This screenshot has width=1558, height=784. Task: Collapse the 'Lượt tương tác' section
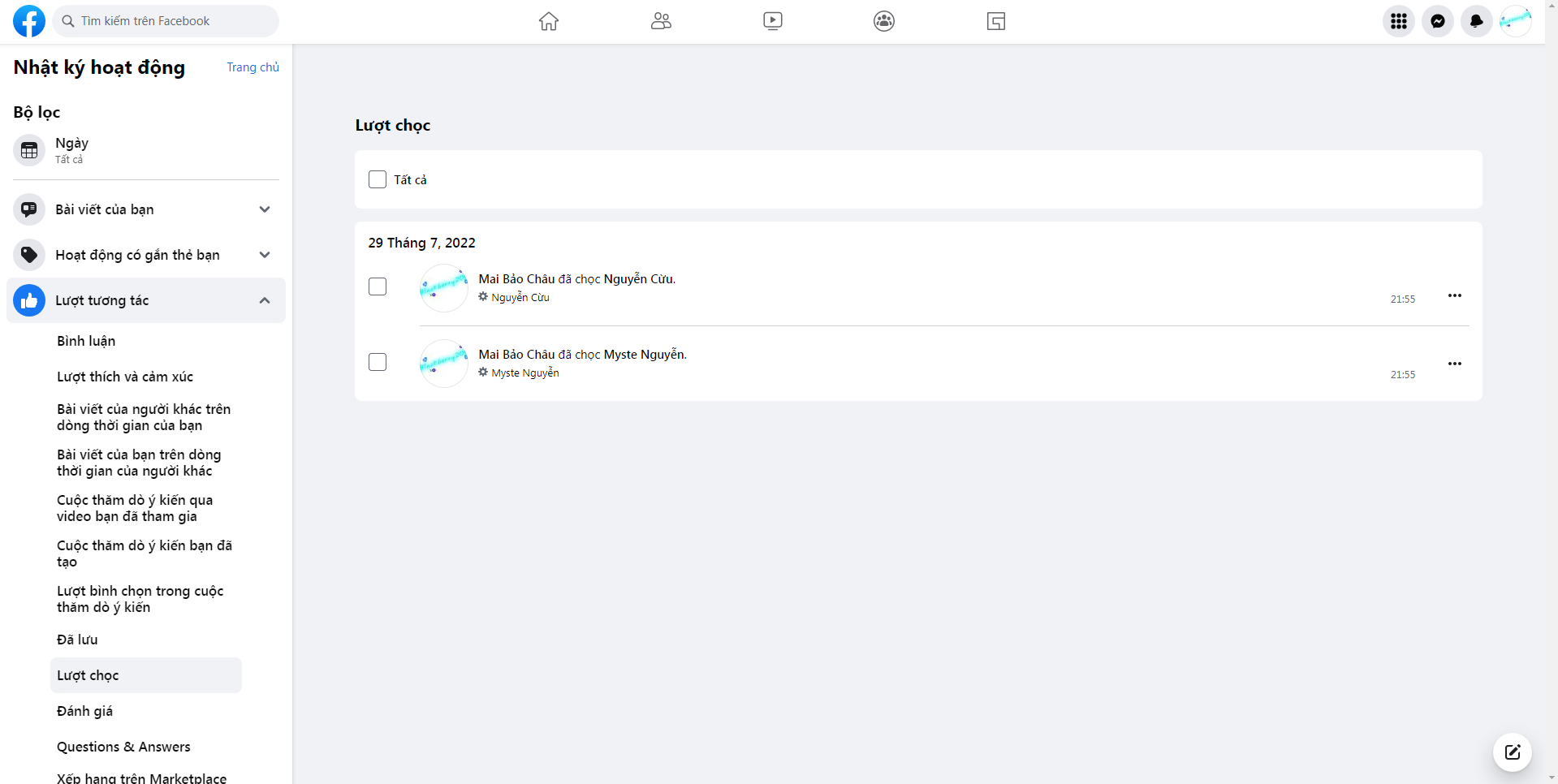265,300
